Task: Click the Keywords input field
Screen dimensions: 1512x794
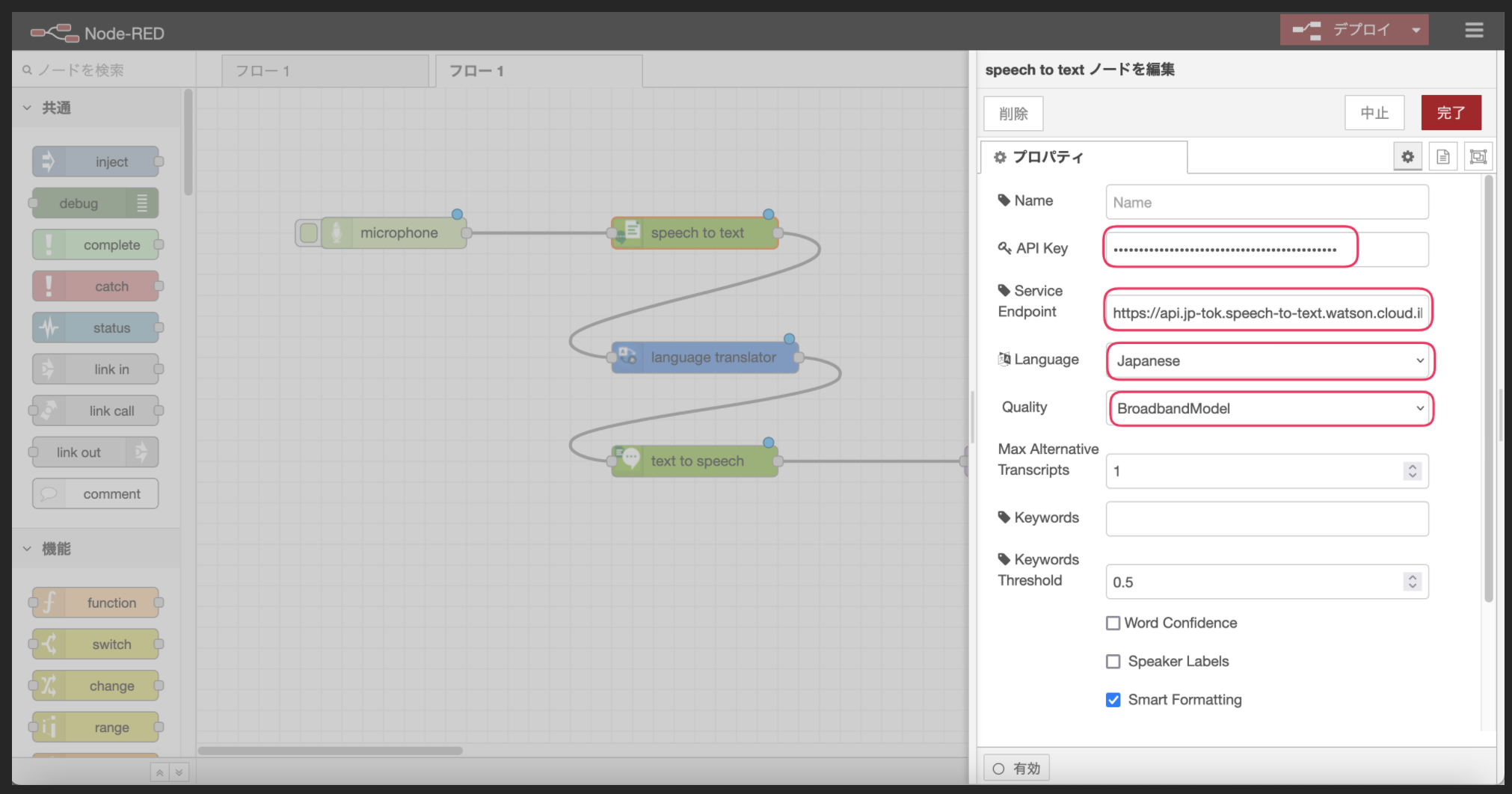Action: pyautogui.click(x=1267, y=518)
